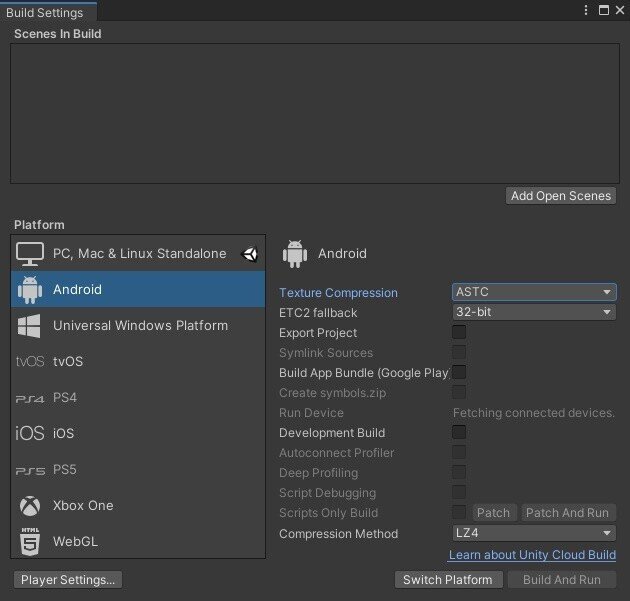
Task: Click the iOS platform logo icon
Action: 30,433
